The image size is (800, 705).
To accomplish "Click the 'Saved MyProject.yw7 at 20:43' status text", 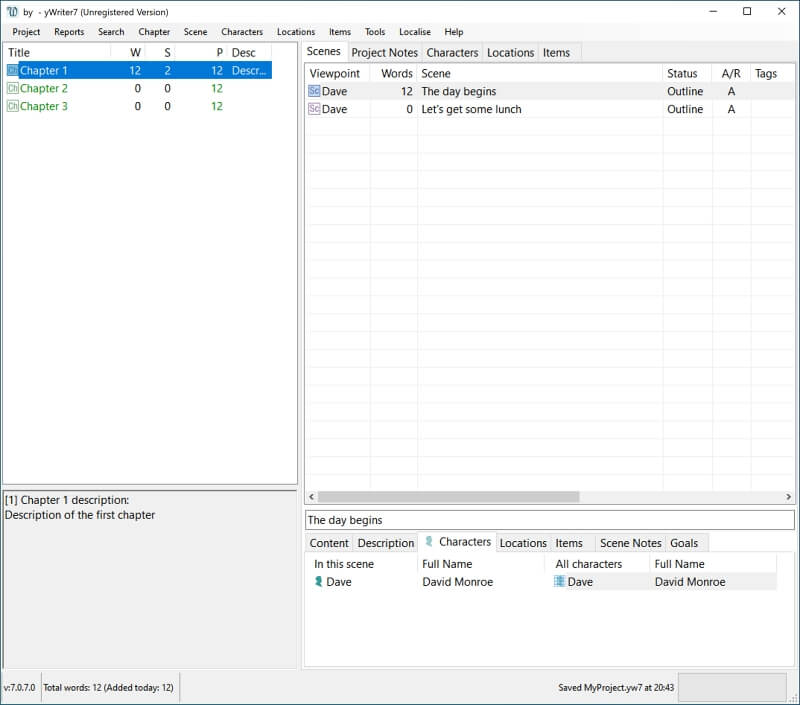I will click(616, 687).
